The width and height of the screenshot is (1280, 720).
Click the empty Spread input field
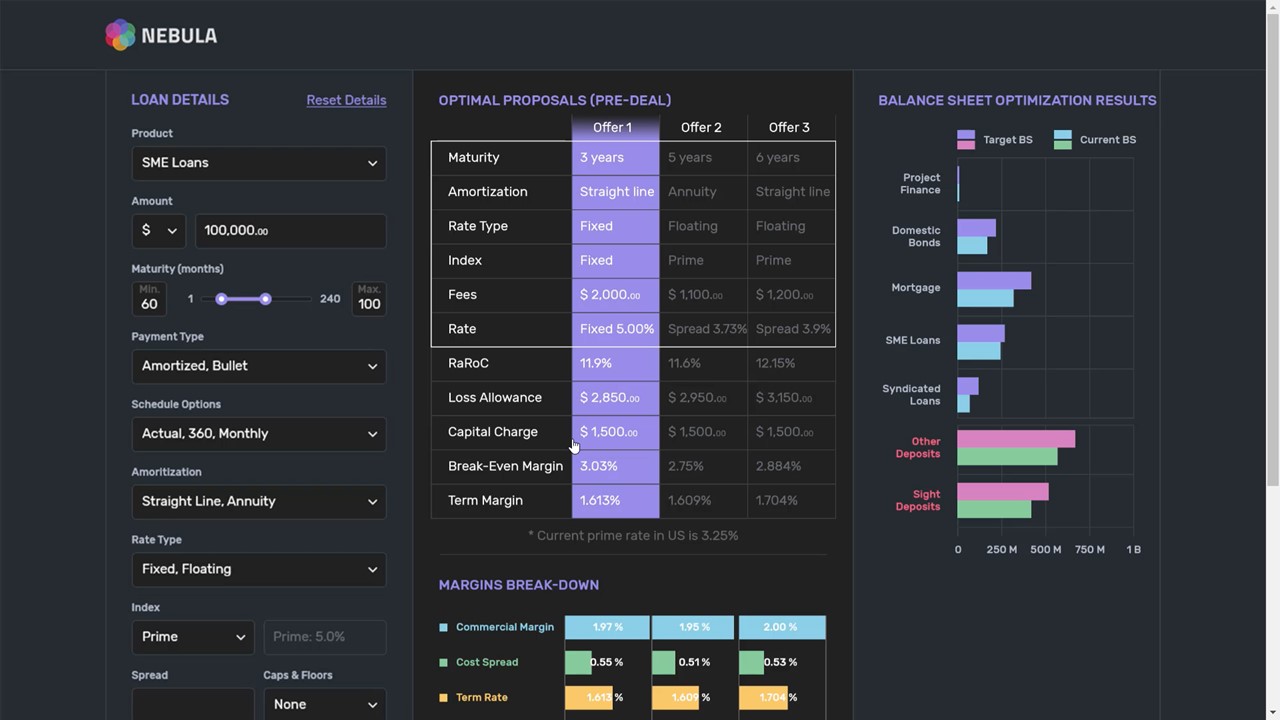[x=193, y=704]
